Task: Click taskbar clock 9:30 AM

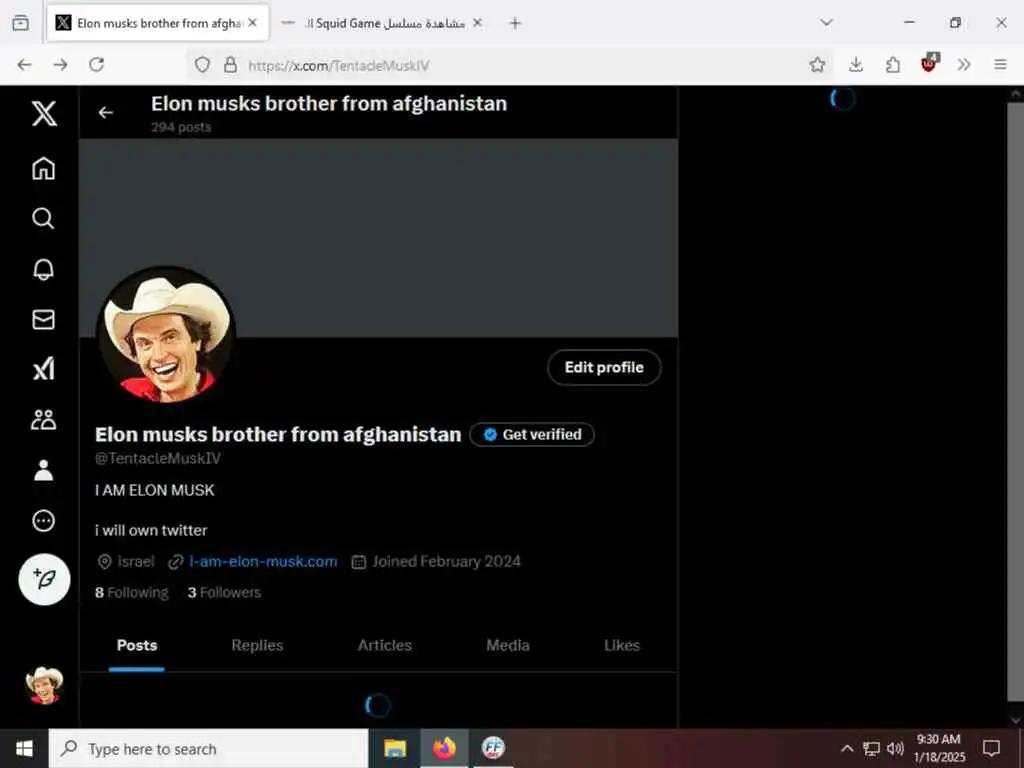Action: tap(939, 748)
